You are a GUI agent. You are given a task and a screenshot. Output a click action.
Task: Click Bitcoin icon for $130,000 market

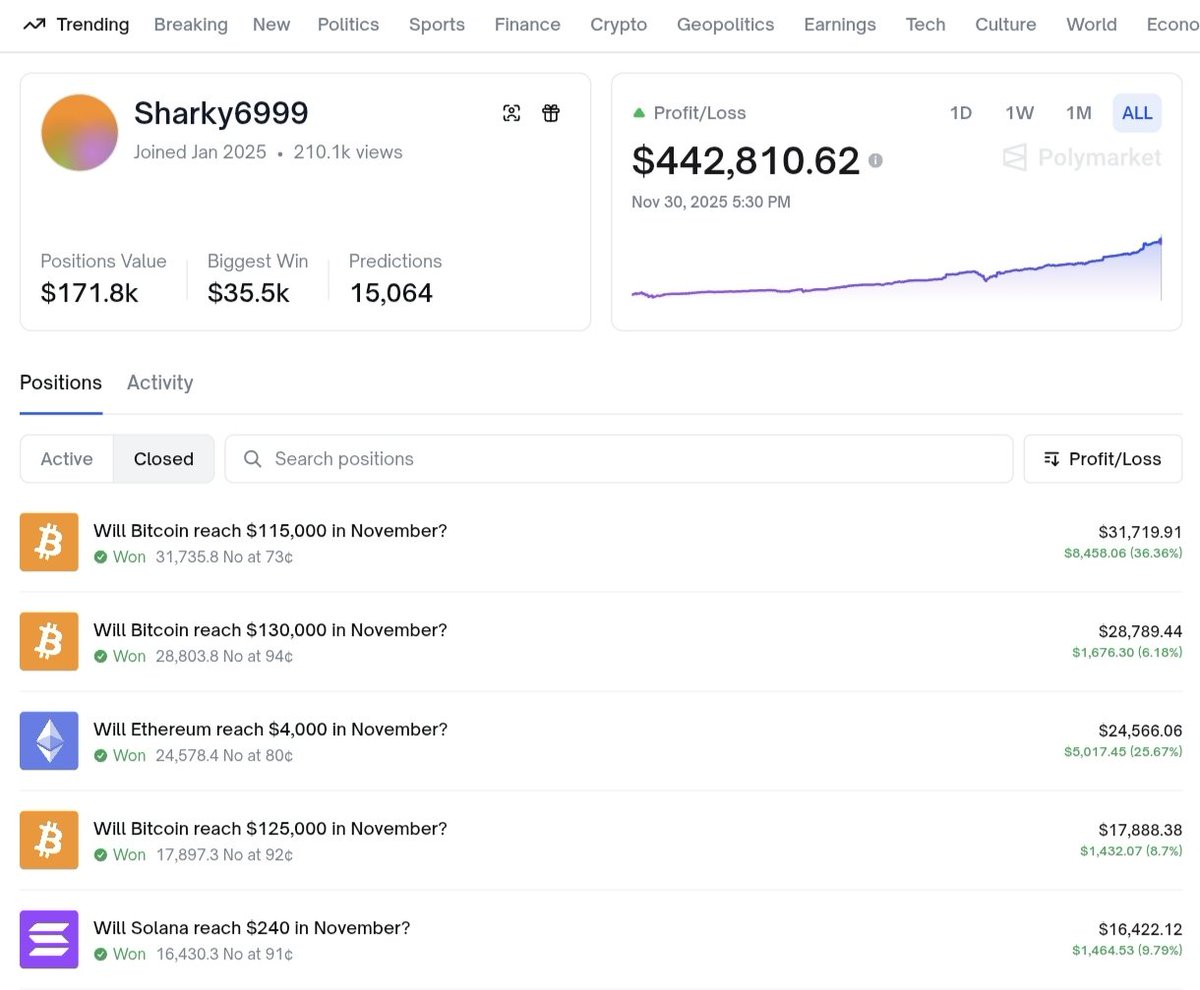click(x=49, y=641)
